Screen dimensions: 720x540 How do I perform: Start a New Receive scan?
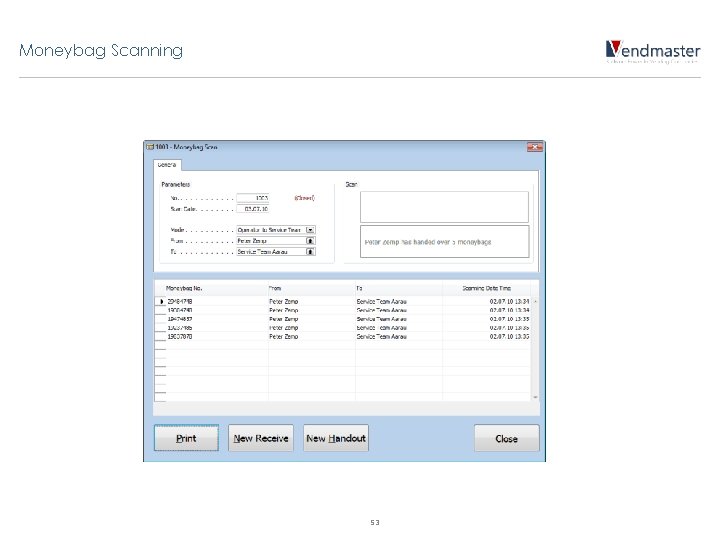point(261,438)
